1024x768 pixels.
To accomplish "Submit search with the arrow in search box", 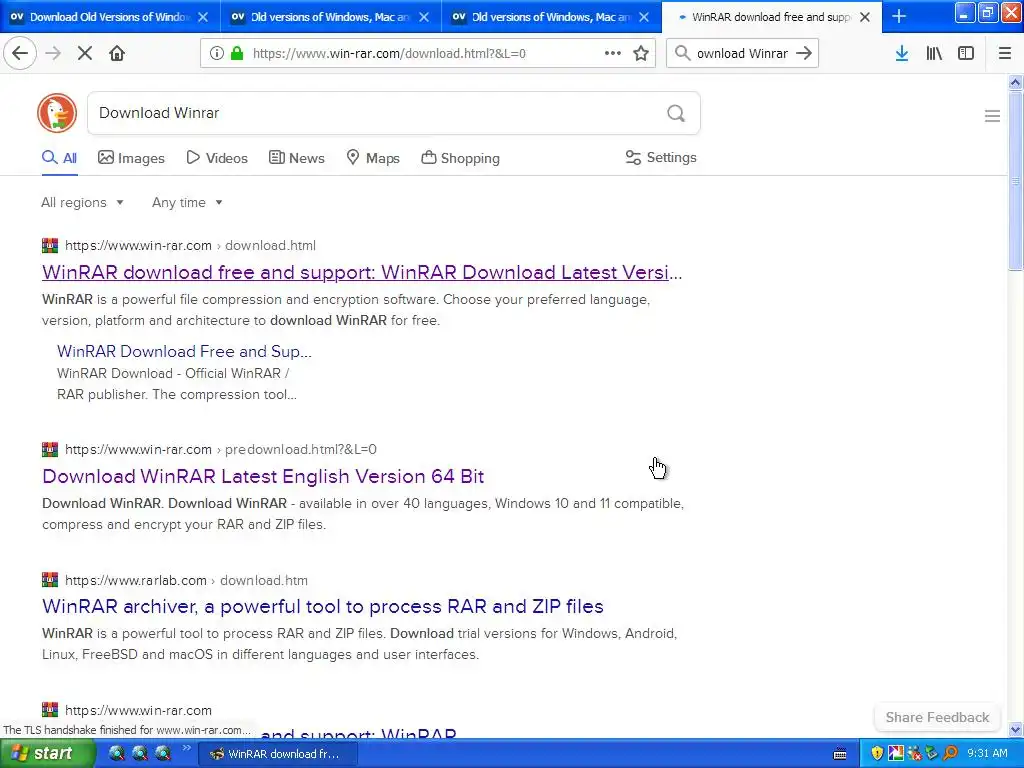I will [x=804, y=54].
